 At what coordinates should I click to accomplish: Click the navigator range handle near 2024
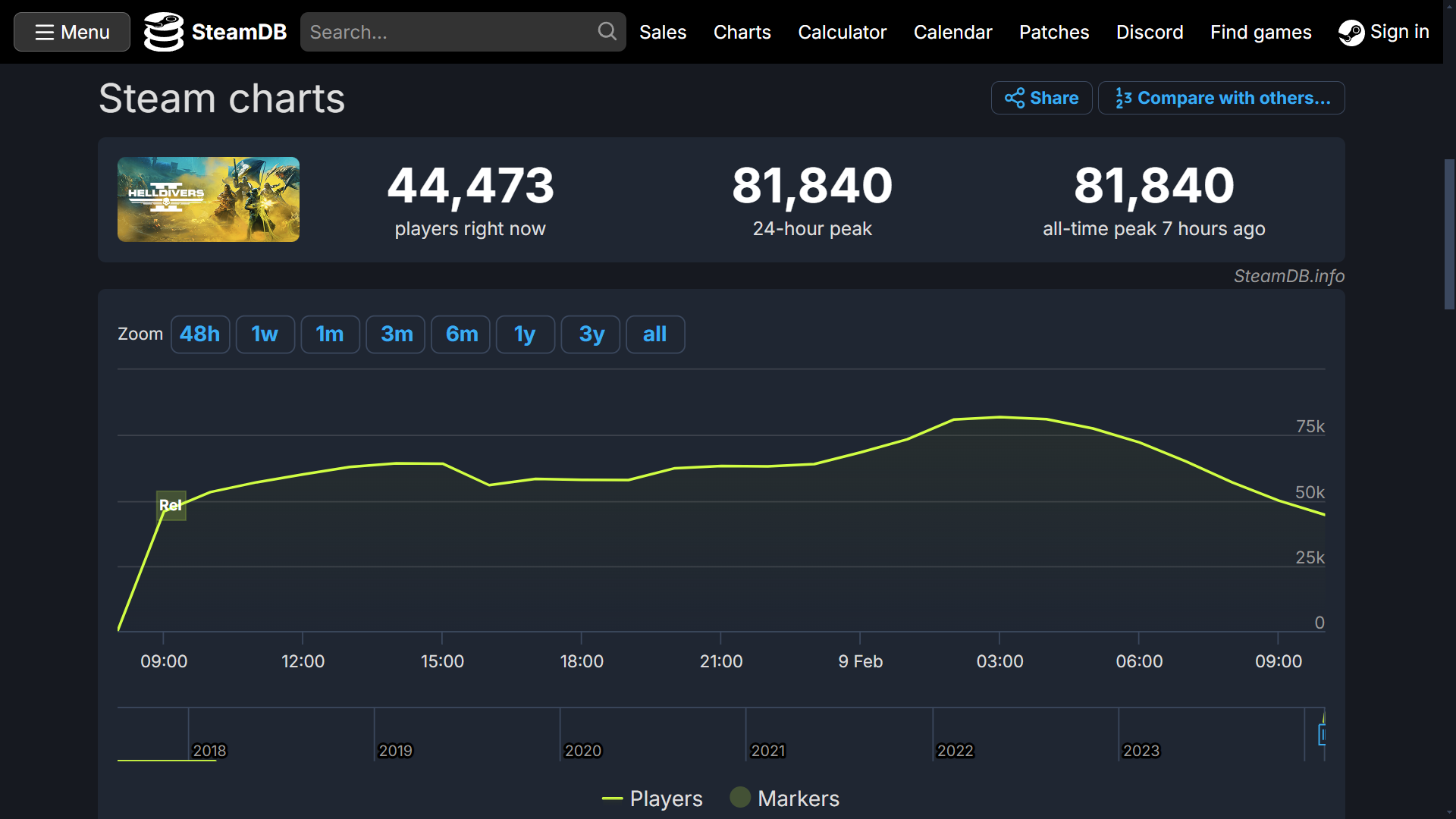1323,734
